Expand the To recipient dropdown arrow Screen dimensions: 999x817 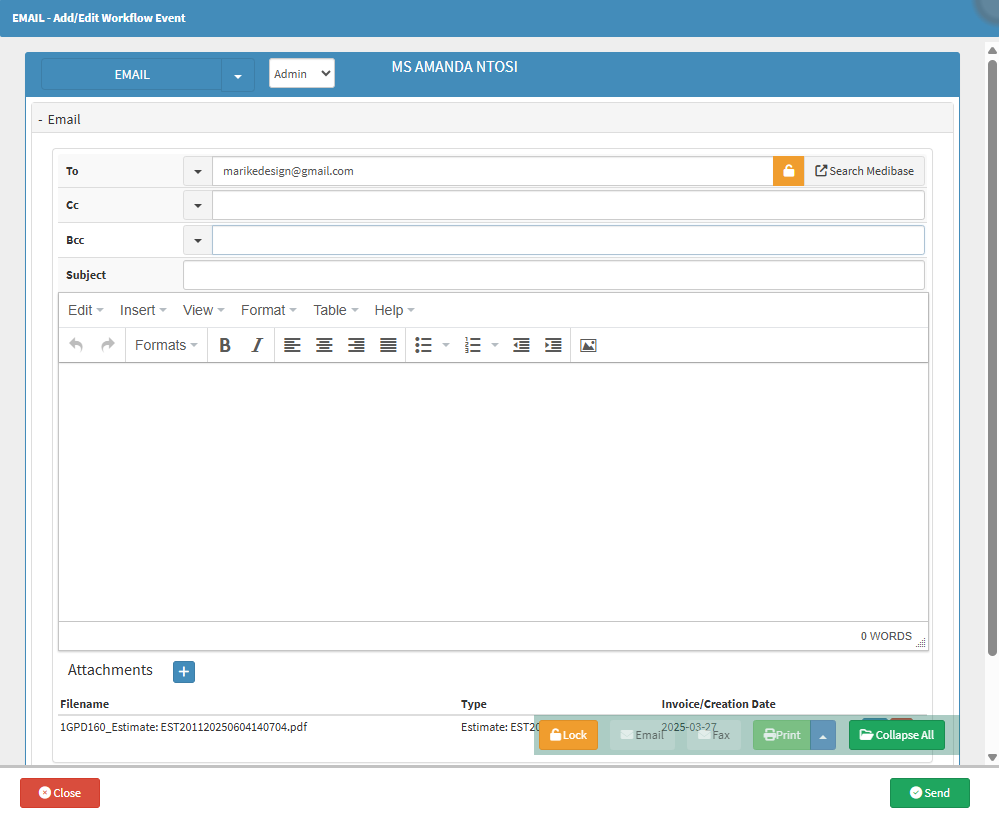(x=198, y=171)
